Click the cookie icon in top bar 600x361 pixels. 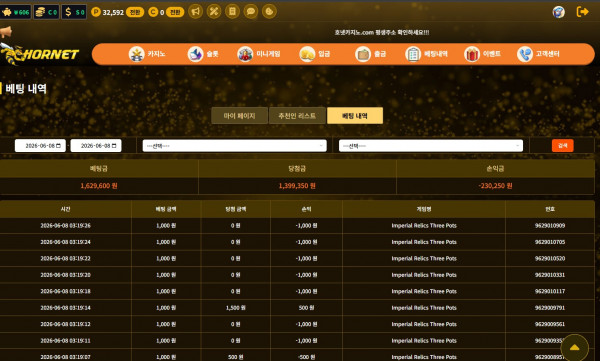[x=269, y=11]
